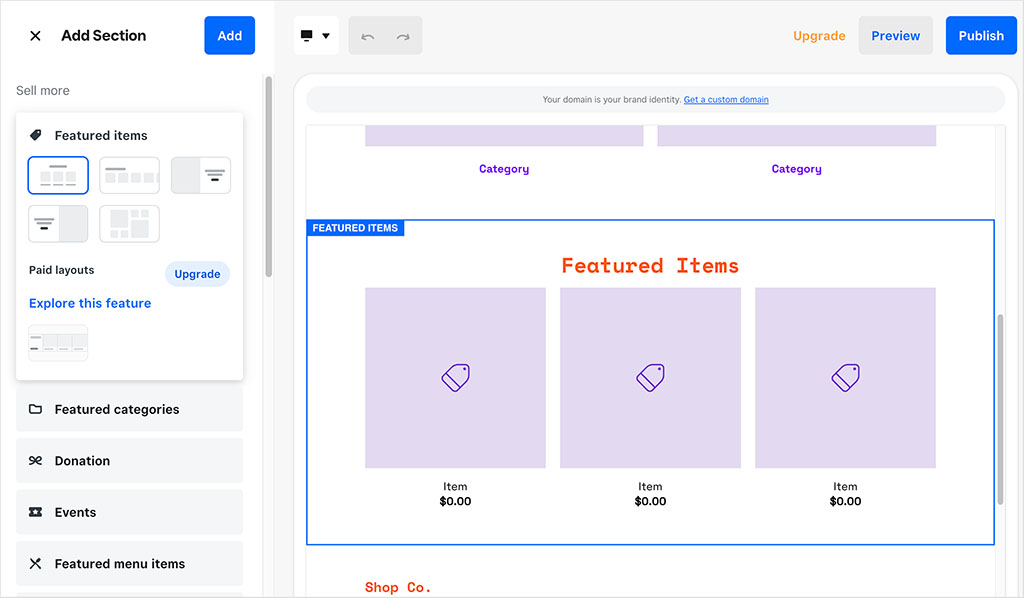Publish the website
1024x598 pixels.
(x=981, y=35)
